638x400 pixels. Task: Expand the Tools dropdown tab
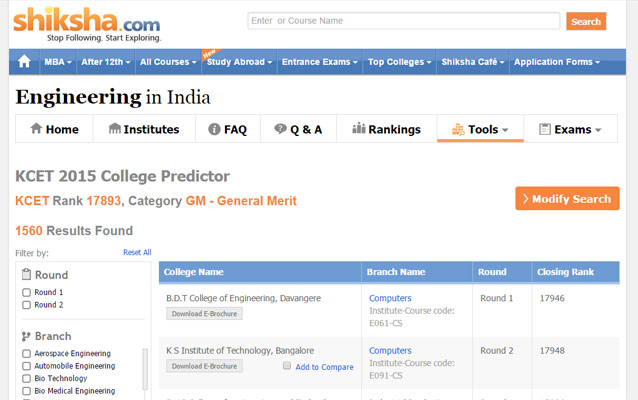coord(480,129)
